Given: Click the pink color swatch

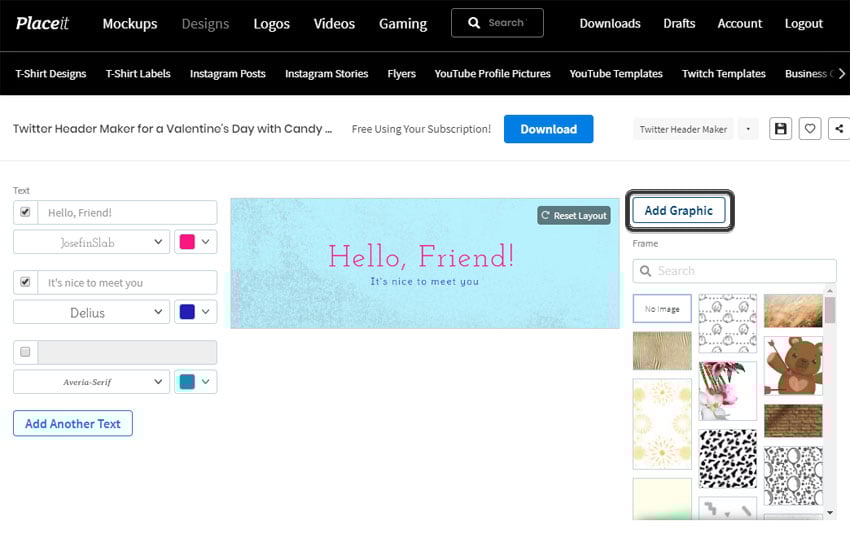Looking at the screenshot, I should coord(187,242).
